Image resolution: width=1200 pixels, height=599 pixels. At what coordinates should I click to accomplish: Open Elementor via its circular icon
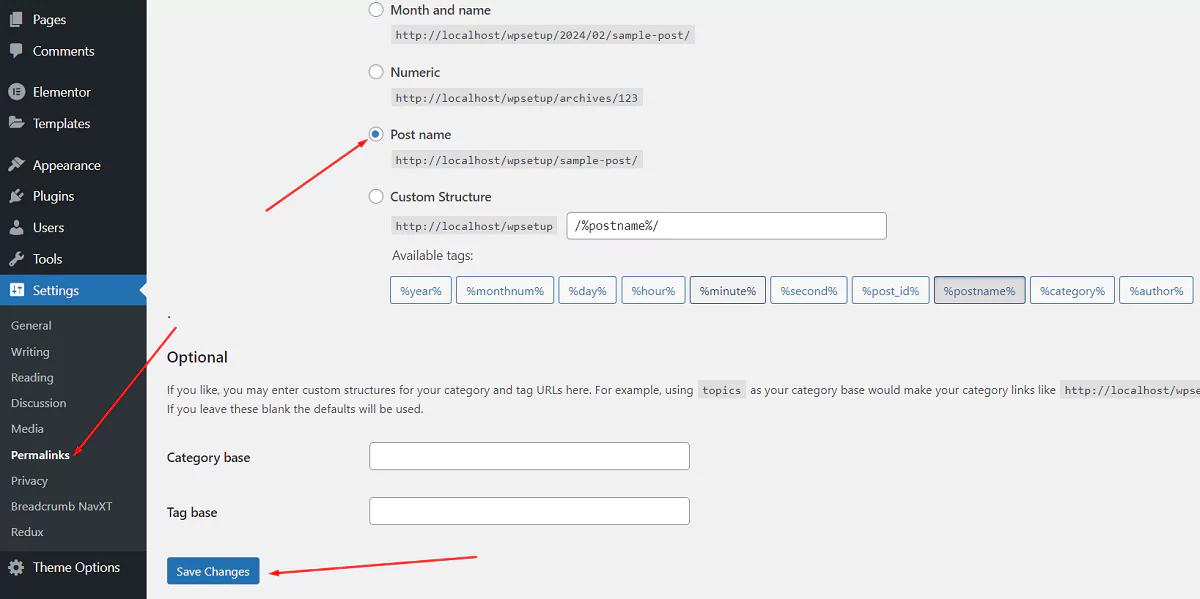pyautogui.click(x=16, y=92)
